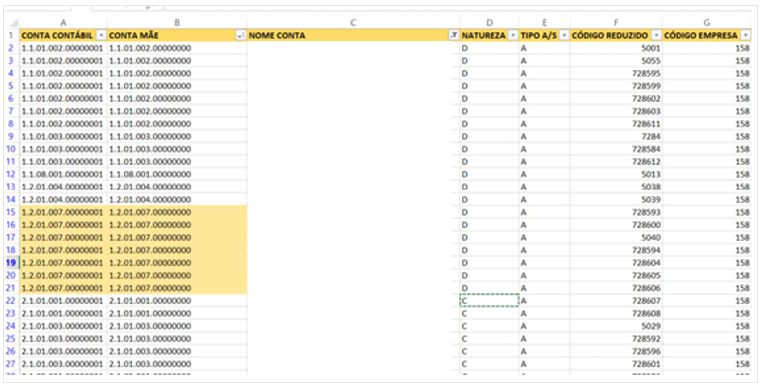Open CÓDIGO REDUZIDO filter dropdown
The width and height of the screenshot is (763, 390).
coord(656,36)
